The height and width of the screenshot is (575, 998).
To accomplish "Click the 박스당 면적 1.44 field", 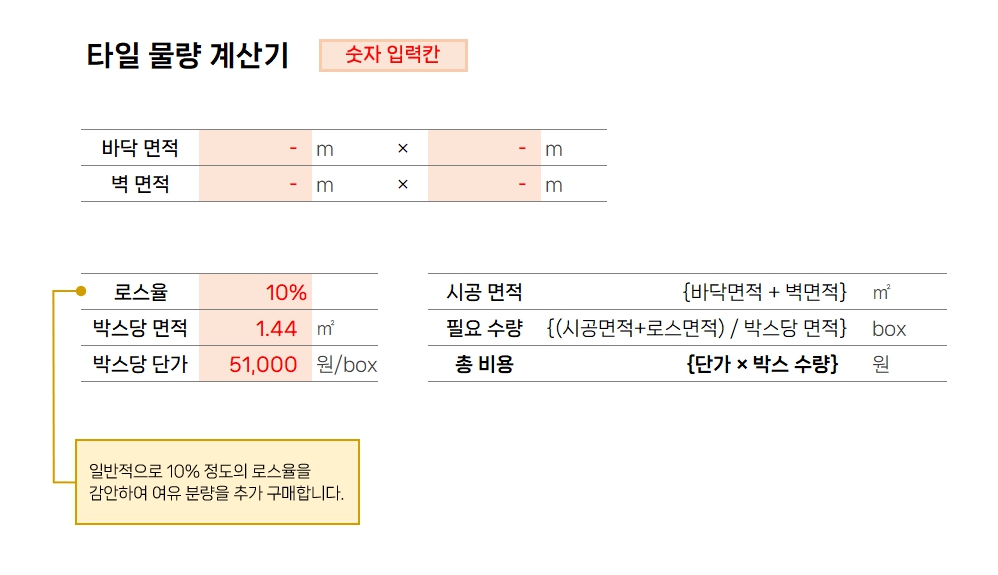I will 255,328.
